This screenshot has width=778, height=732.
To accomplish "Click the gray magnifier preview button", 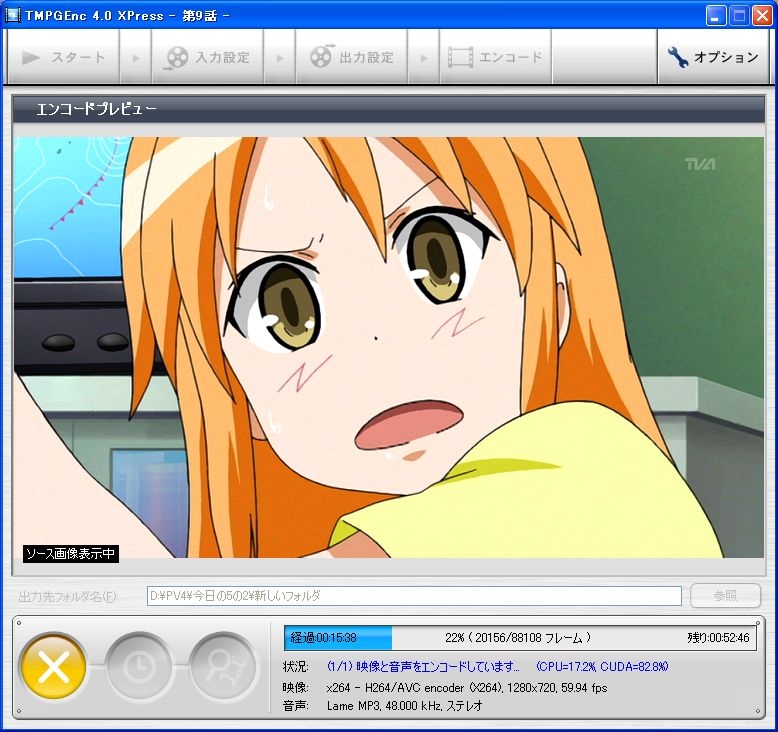I will pyautogui.click(x=223, y=666).
